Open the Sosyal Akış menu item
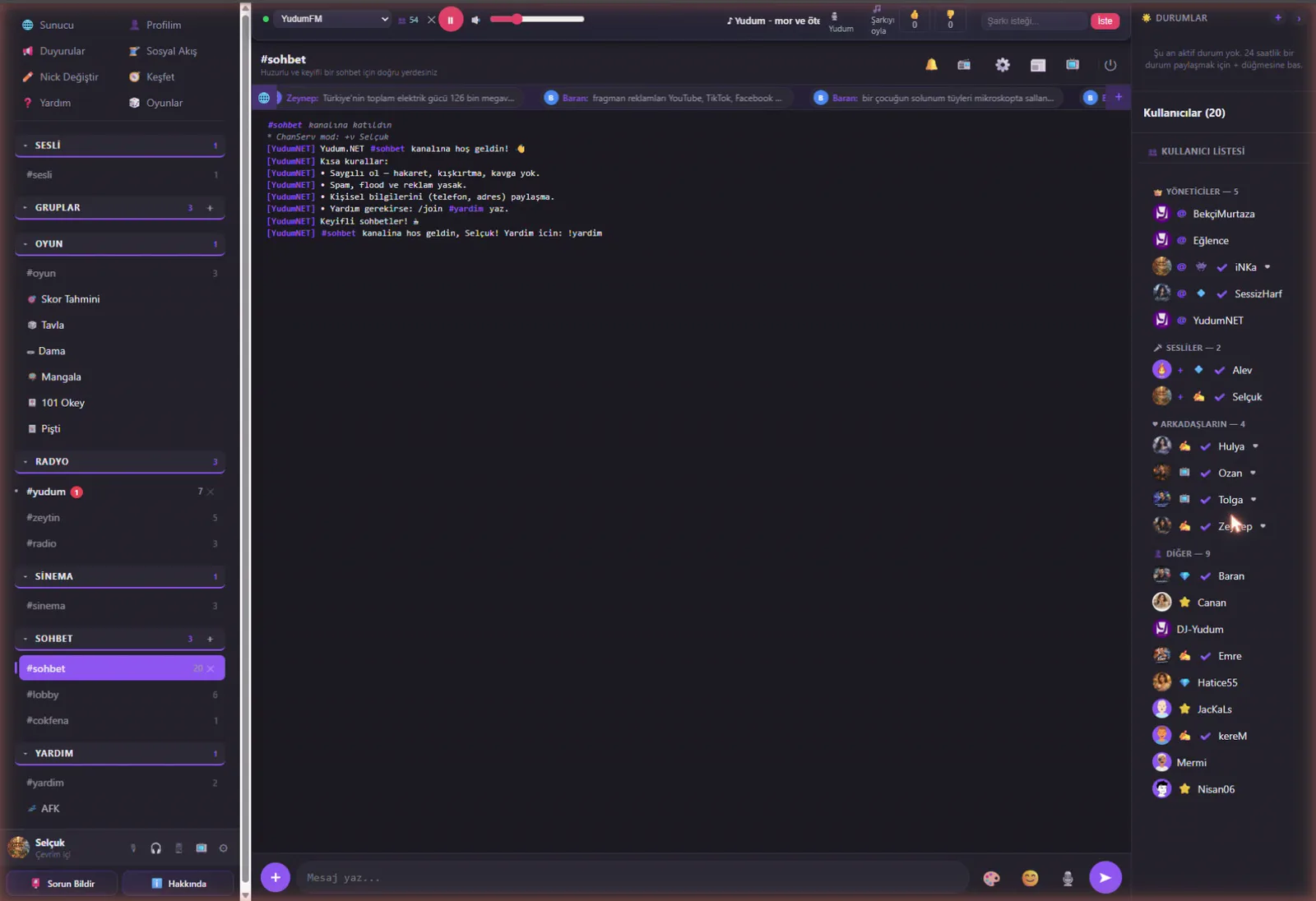Image resolution: width=1316 pixels, height=901 pixels. [x=163, y=51]
